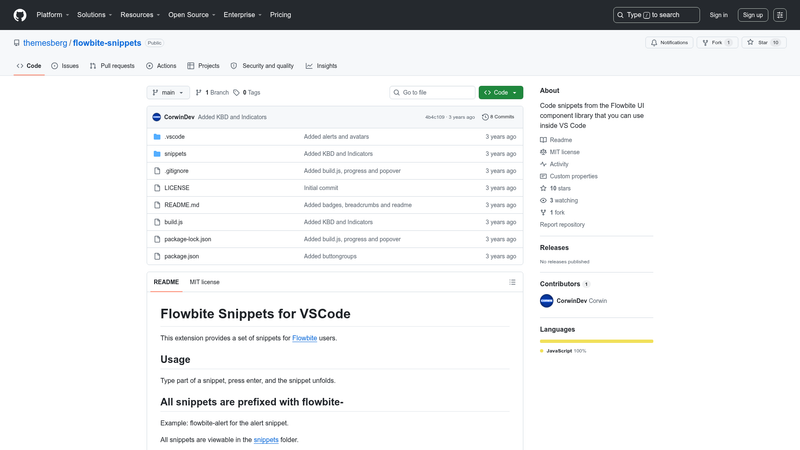
Task: Switch to the Issues tab
Action: click(65, 66)
